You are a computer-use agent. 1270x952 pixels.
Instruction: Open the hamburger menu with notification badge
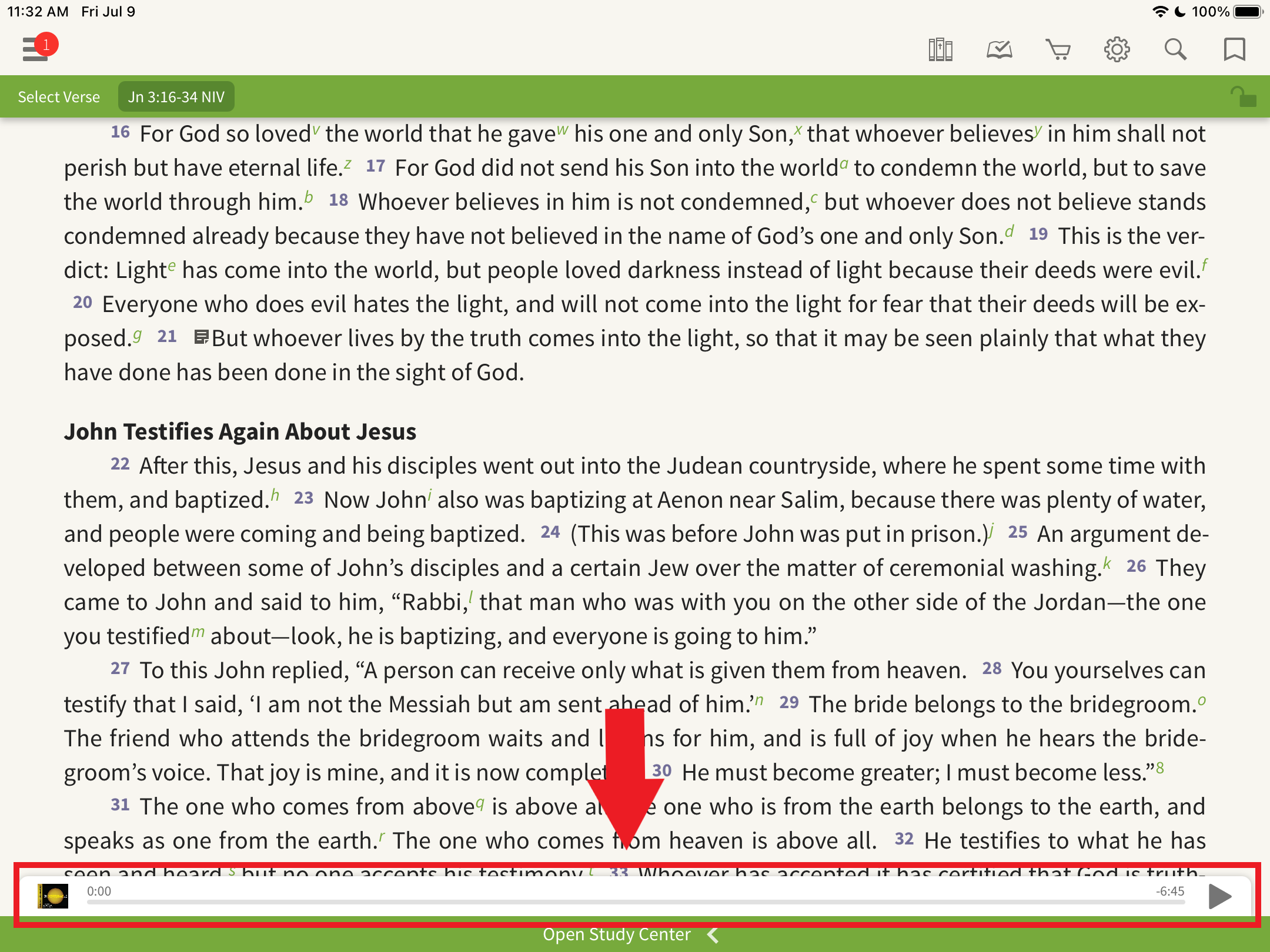coord(39,48)
